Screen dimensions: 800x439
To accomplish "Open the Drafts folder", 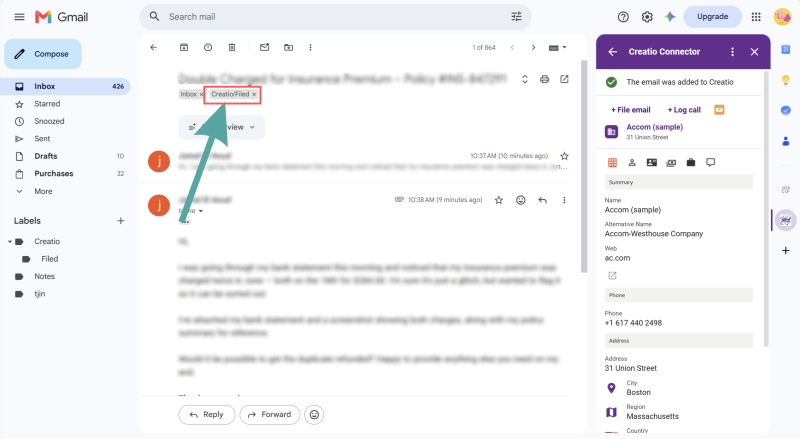I will 65,156.
